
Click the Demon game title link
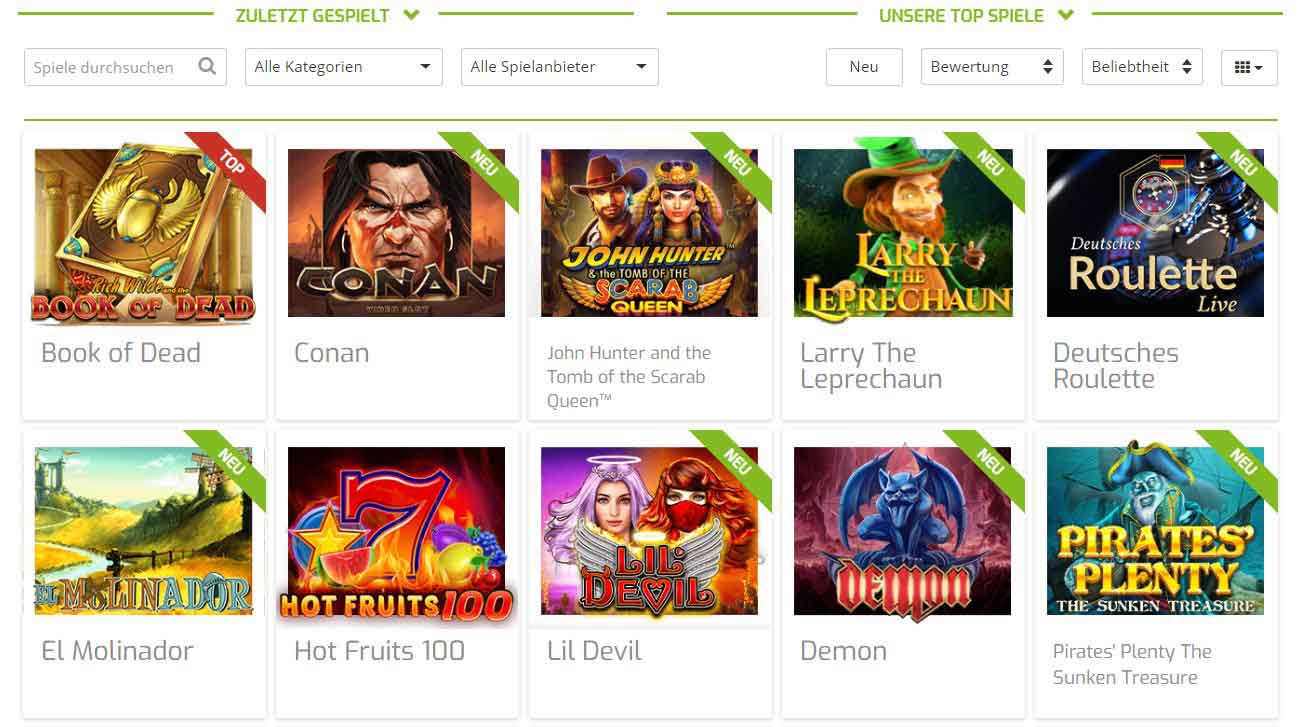click(x=843, y=651)
